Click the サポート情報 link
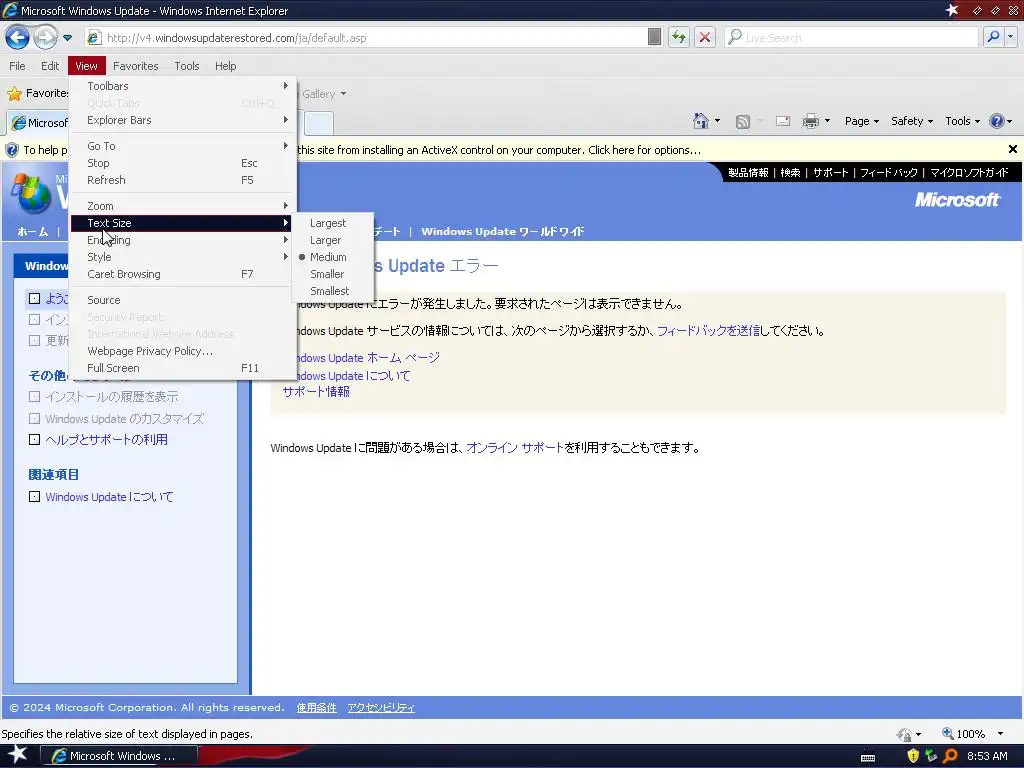This screenshot has width=1024, height=768. point(316,391)
